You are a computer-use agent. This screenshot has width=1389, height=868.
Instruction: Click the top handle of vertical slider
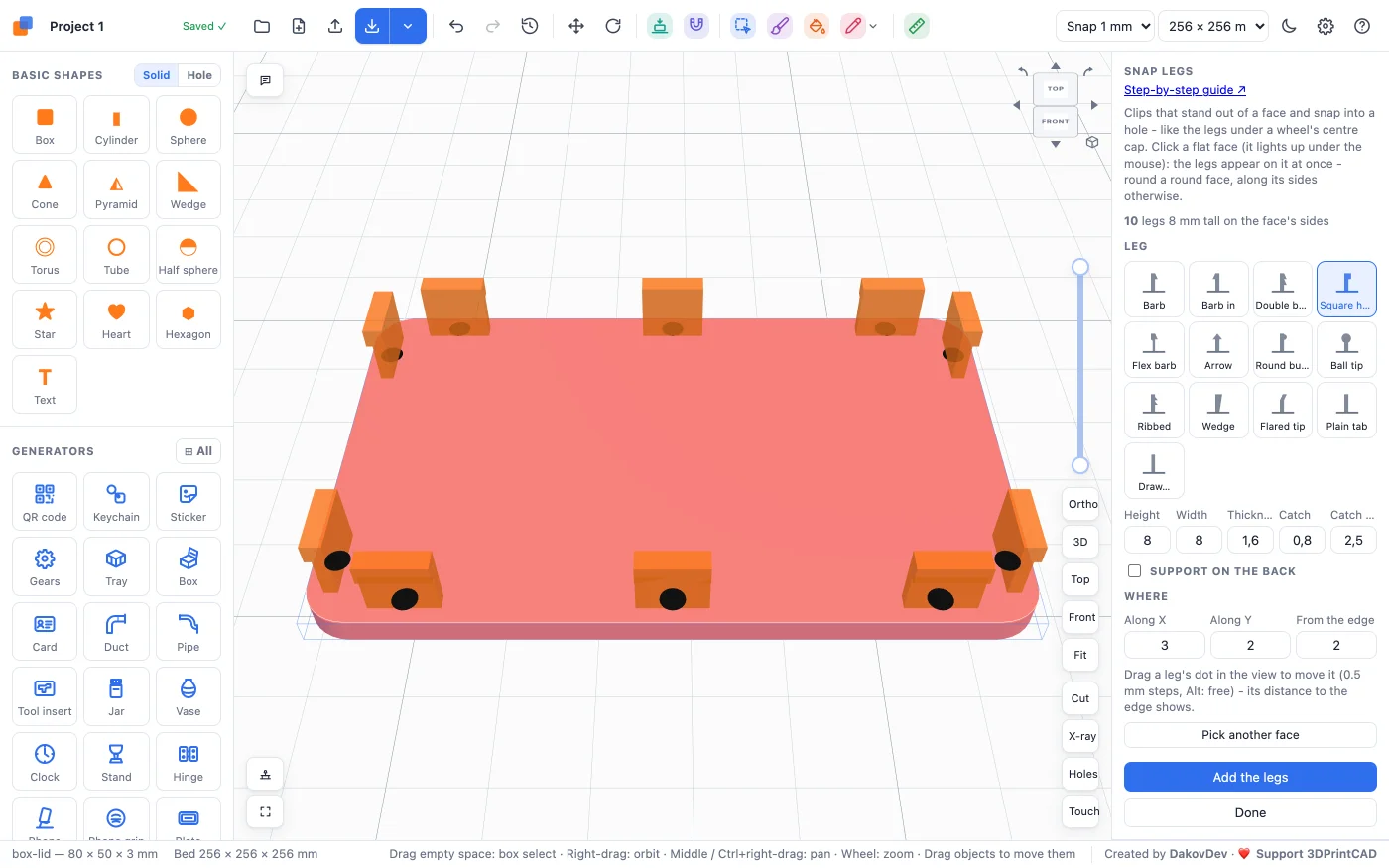(x=1080, y=267)
